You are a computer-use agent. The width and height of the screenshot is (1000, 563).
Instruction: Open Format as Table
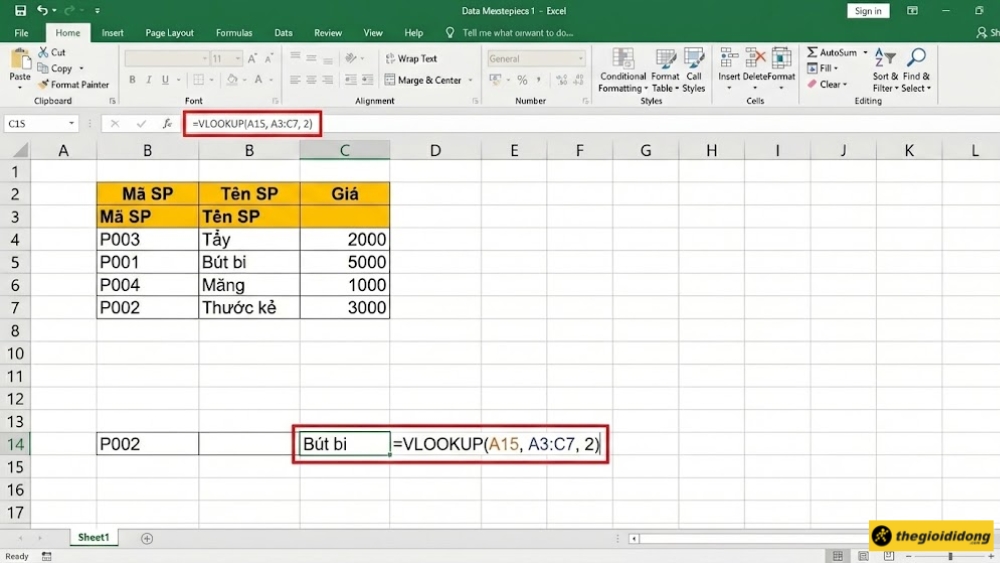point(665,70)
